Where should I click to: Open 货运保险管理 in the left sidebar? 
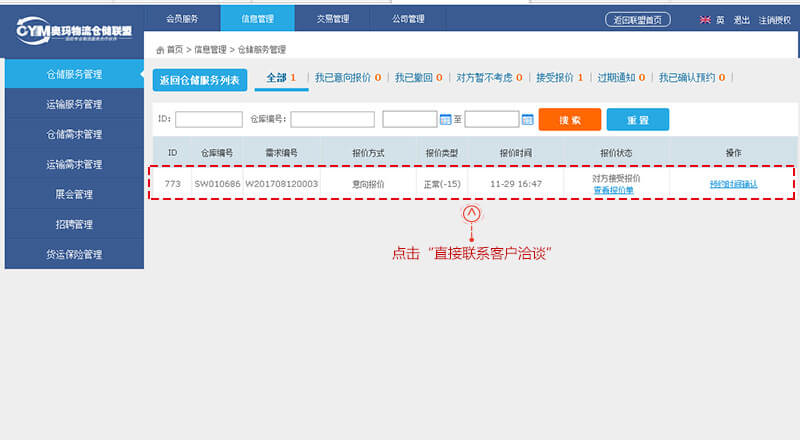point(74,254)
